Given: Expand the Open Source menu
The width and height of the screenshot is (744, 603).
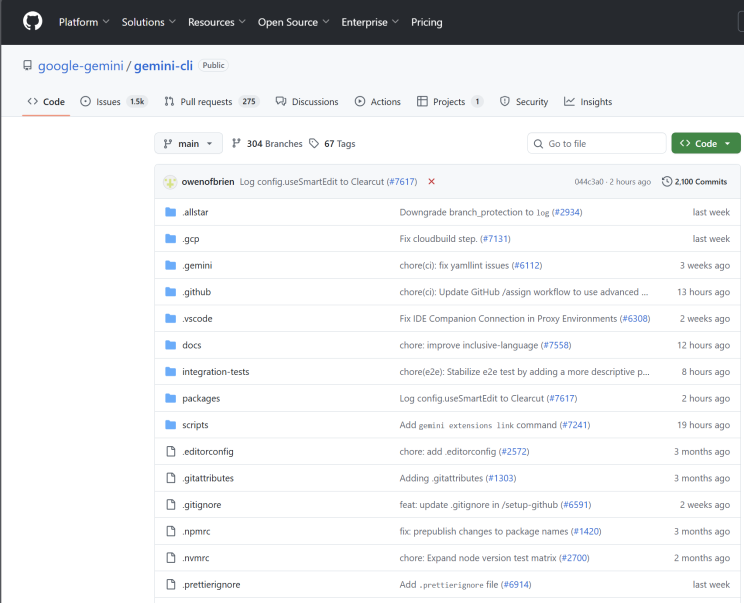Looking at the screenshot, I should 293,22.
